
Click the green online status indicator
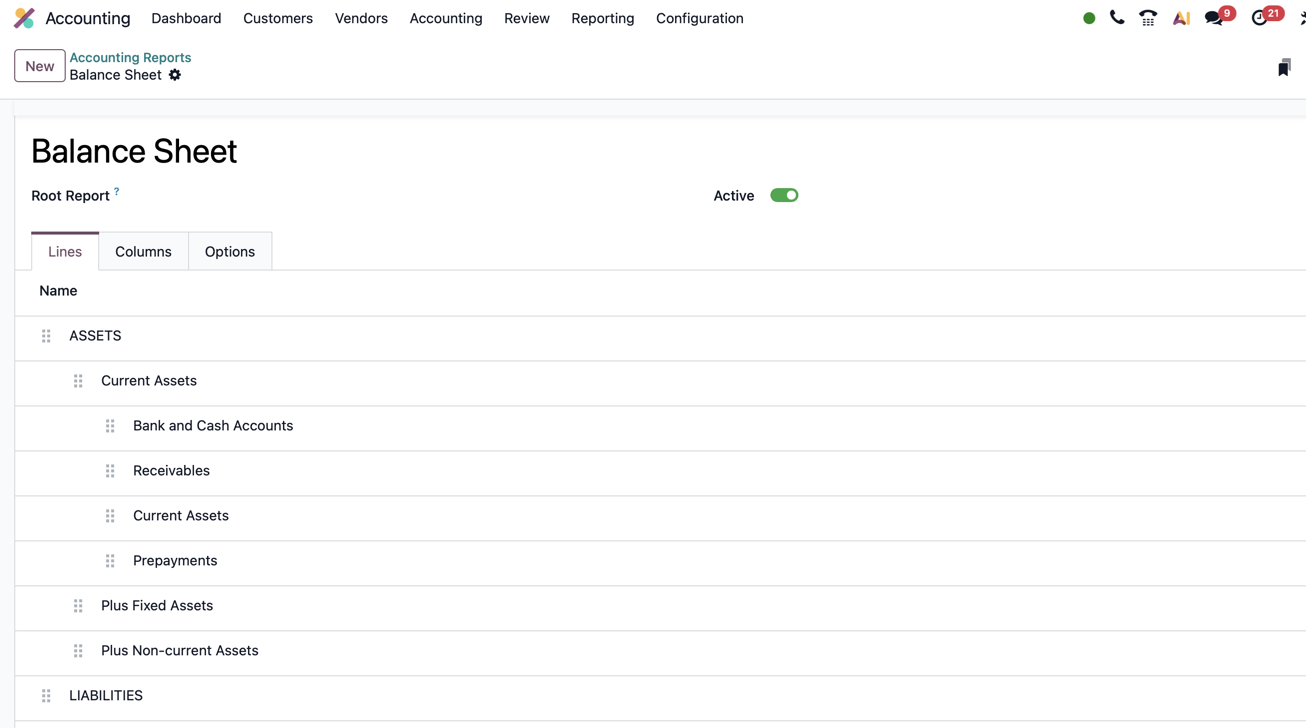coord(1089,18)
